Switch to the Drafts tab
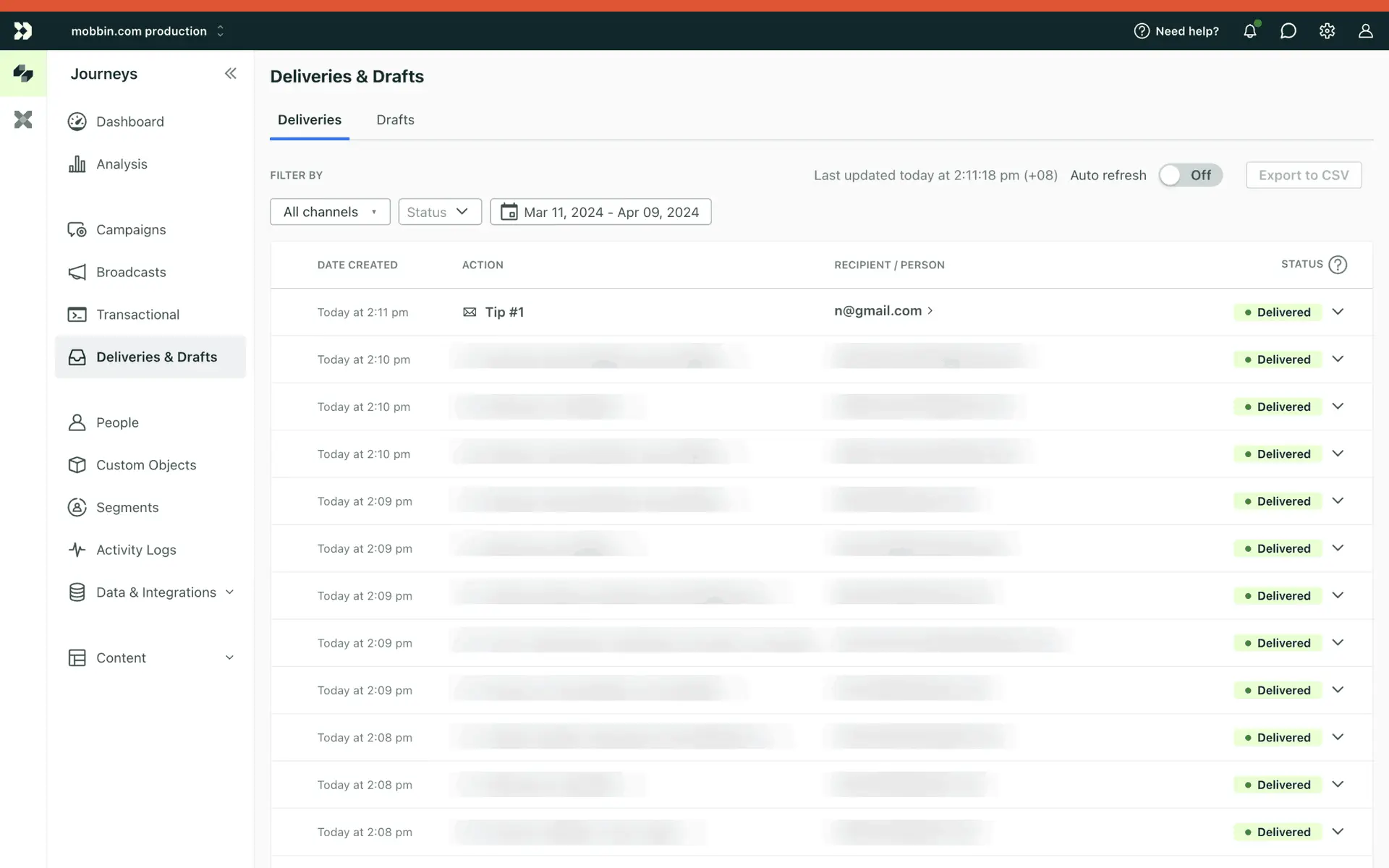This screenshot has width=1389, height=868. 395,120
